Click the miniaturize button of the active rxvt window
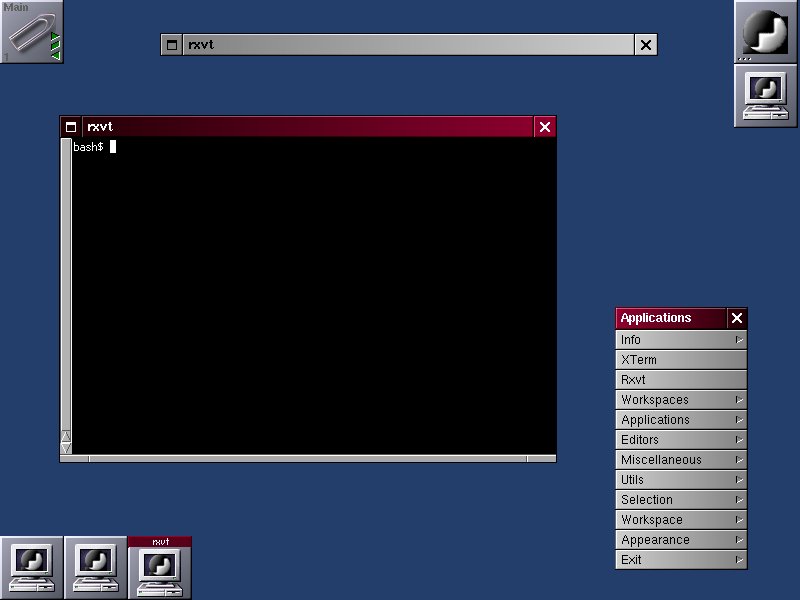Image resolution: width=800 pixels, height=600 pixels. point(71,127)
